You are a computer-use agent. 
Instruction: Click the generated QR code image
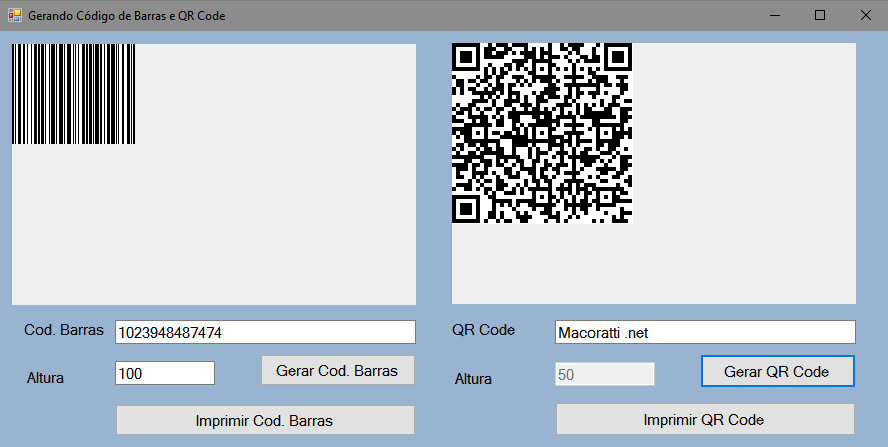pos(542,133)
